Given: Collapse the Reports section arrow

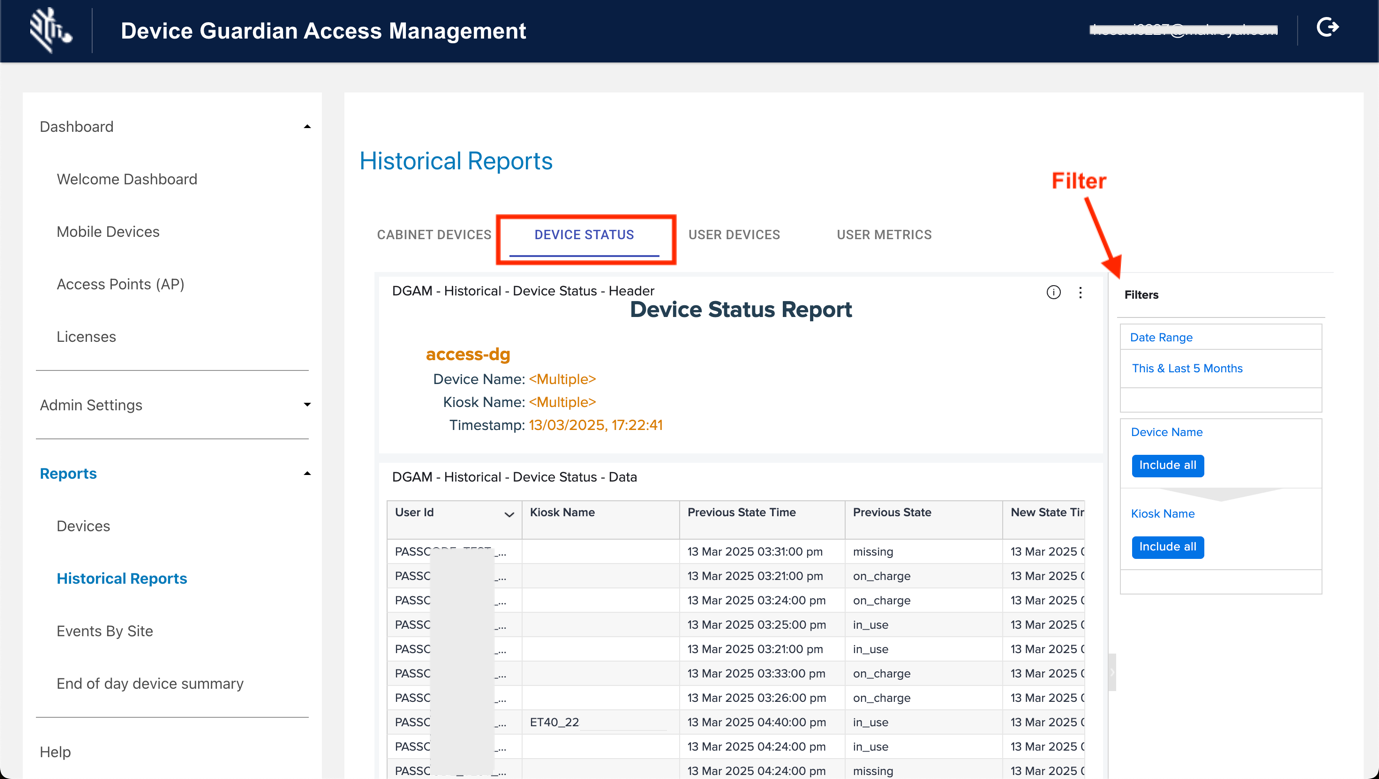Looking at the screenshot, I should coord(307,474).
